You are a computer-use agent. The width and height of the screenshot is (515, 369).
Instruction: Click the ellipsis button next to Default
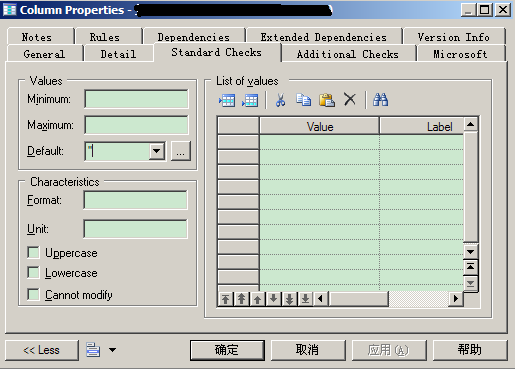click(181, 151)
